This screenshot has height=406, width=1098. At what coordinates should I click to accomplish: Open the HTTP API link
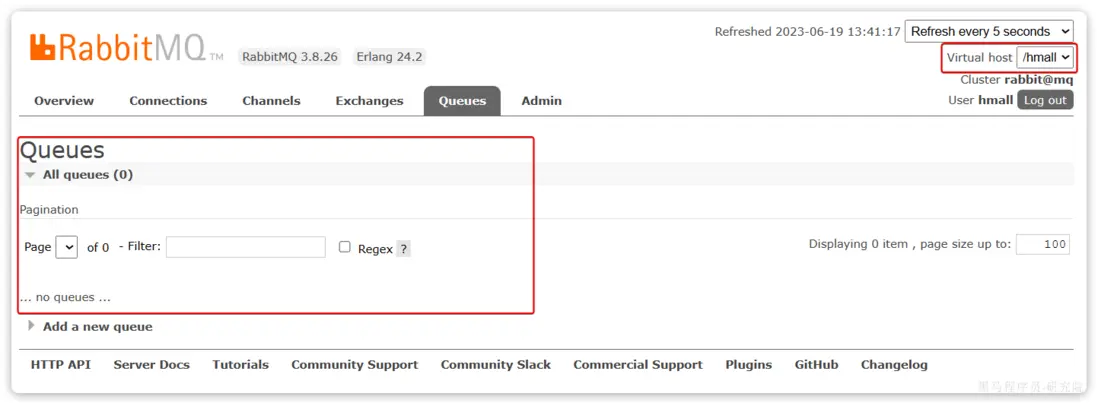(61, 365)
